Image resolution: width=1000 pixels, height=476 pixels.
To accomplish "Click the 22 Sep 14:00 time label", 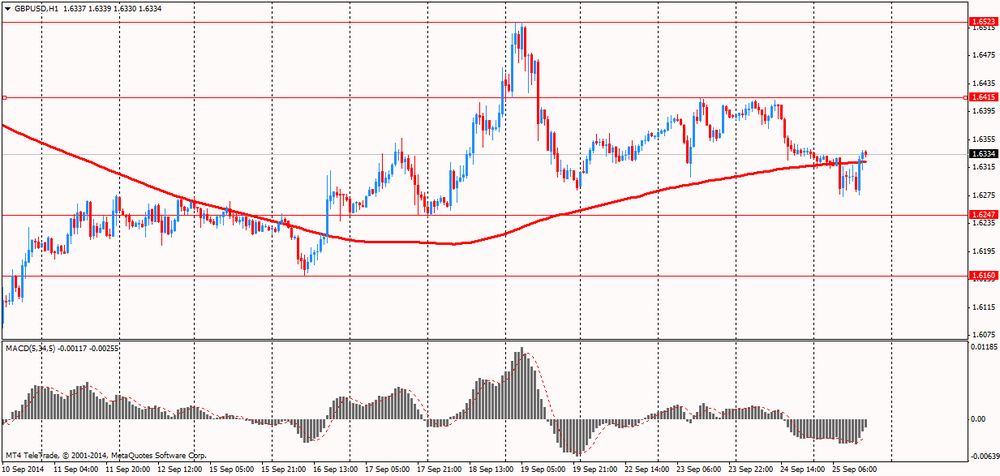I will coord(648,469).
